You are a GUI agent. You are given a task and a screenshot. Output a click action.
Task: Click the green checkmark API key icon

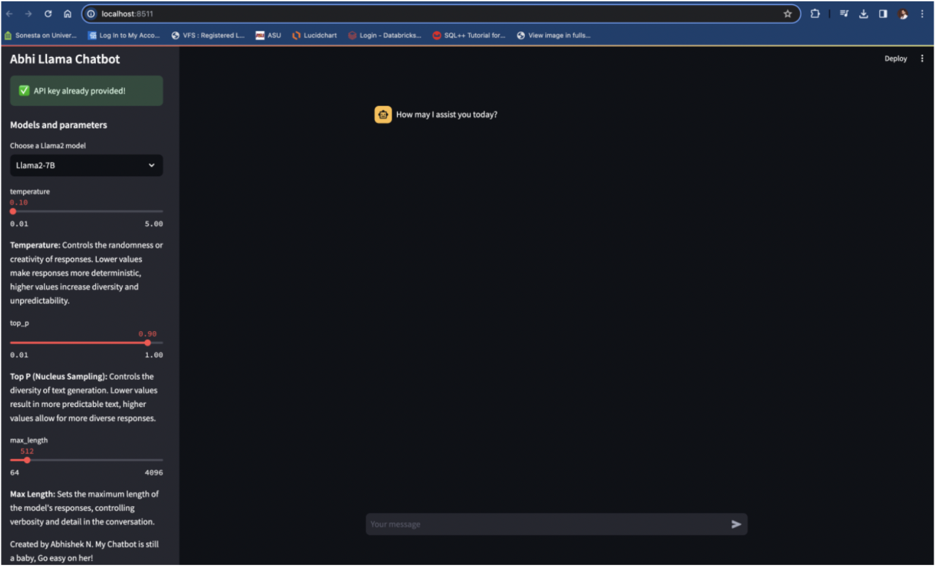point(24,91)
